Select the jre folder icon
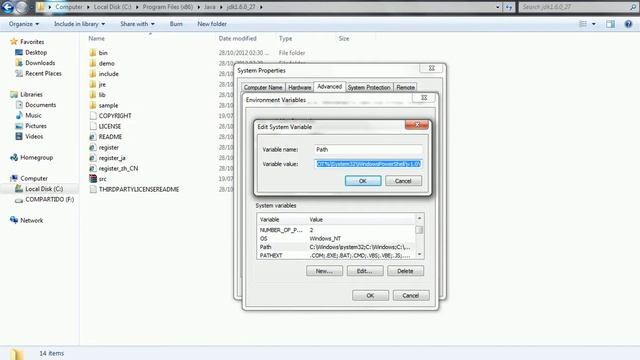This screenshot has width=640, height=360. pyautogui.click(x=93, y=84)
